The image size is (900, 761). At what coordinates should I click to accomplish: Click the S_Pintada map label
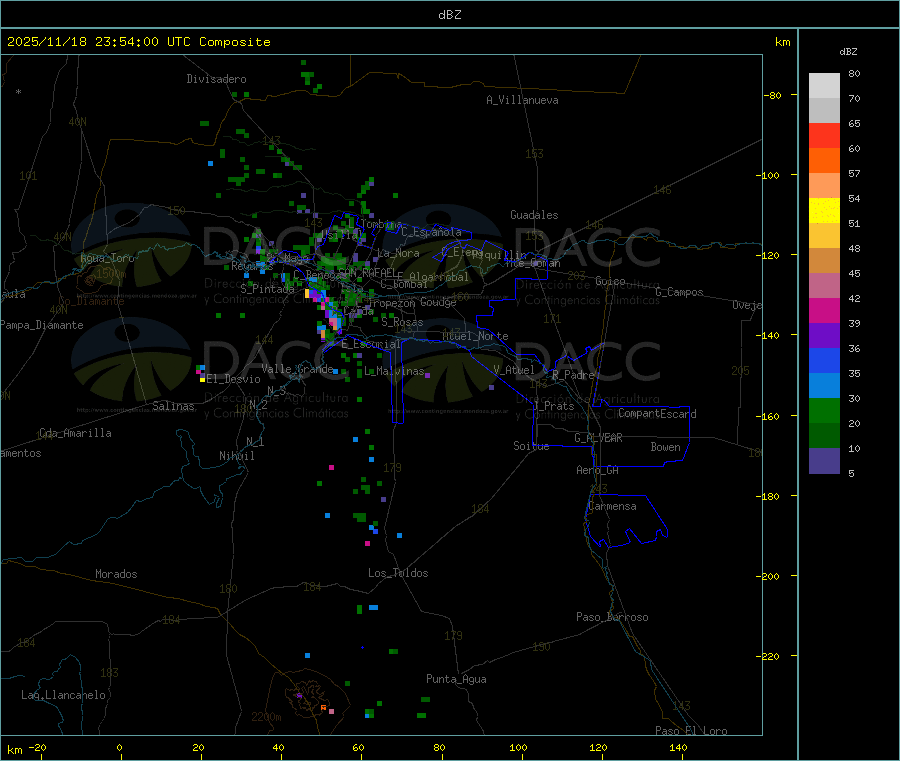267,289
